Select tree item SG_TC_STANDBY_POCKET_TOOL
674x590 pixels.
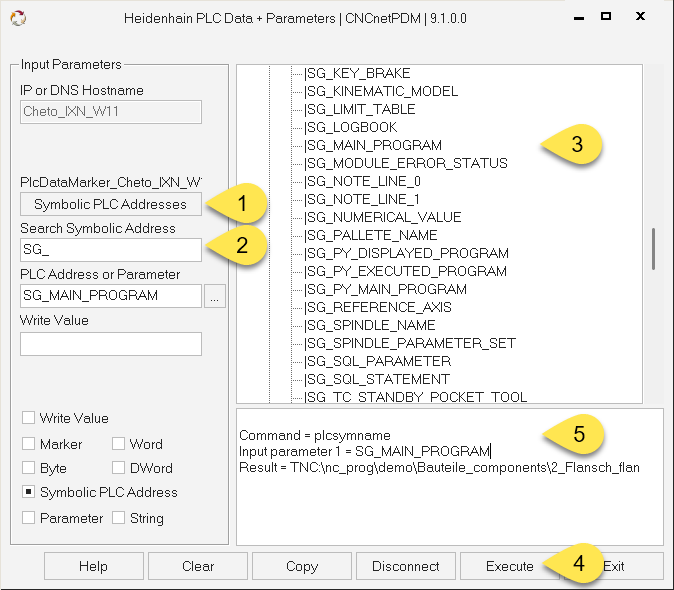pos(415,397)
